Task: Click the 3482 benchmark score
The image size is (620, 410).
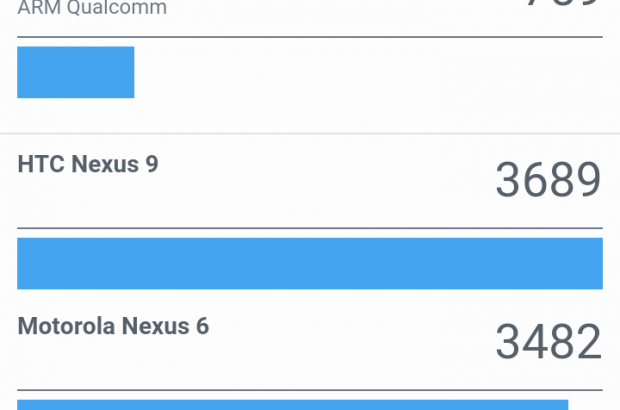Action: (548, 342)
